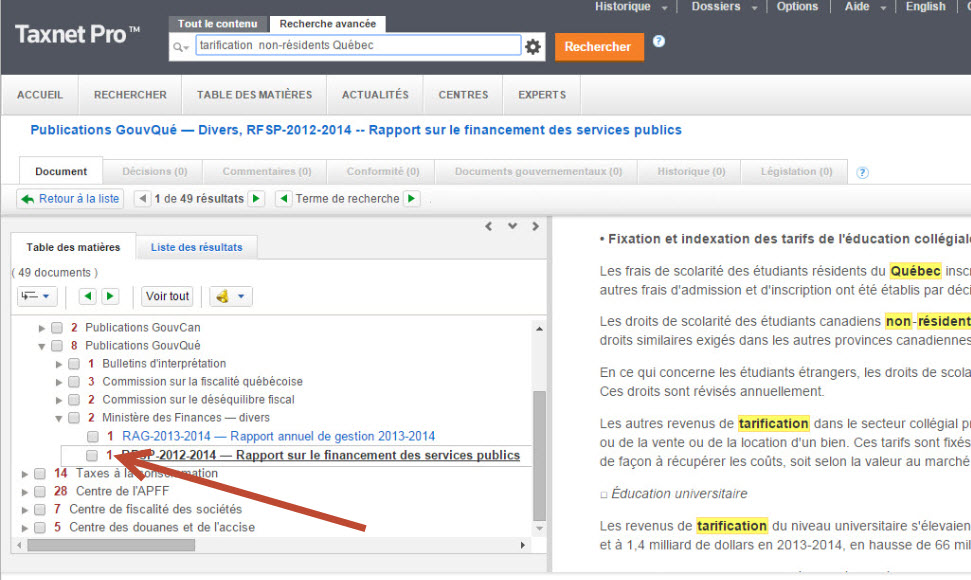Open RAG-2013-2014 Rapport annuel de gestion link

click(278, 436)
